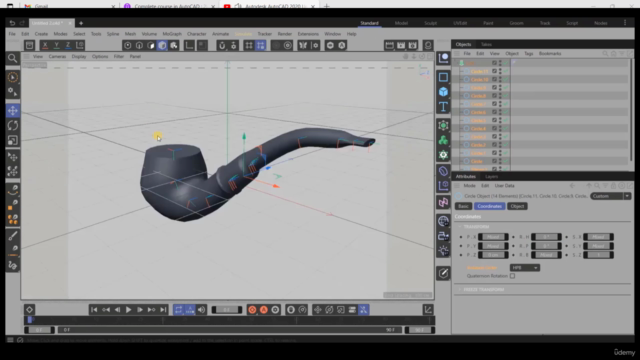Switch to the Layers tab
This screenshot has height=360, width=640.
coord(491,176)
